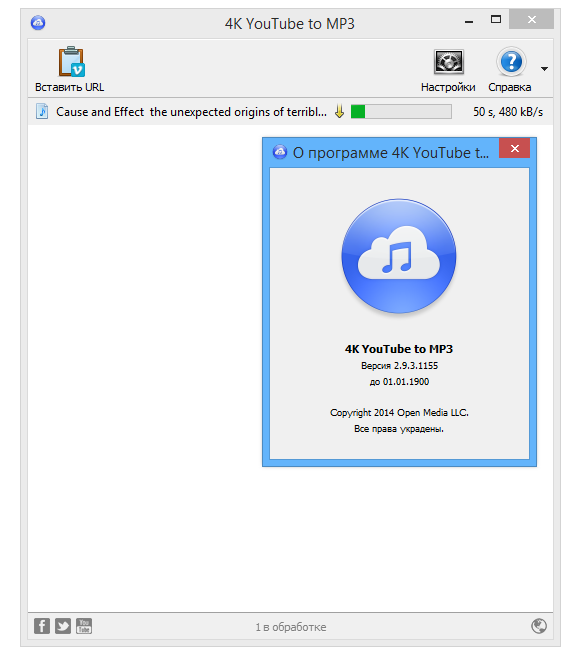The width and height of the screenshot is (579, 666).
Task: Expand the toolbar overflow arrow next to Справка
Action: click(x=544, y=68)
